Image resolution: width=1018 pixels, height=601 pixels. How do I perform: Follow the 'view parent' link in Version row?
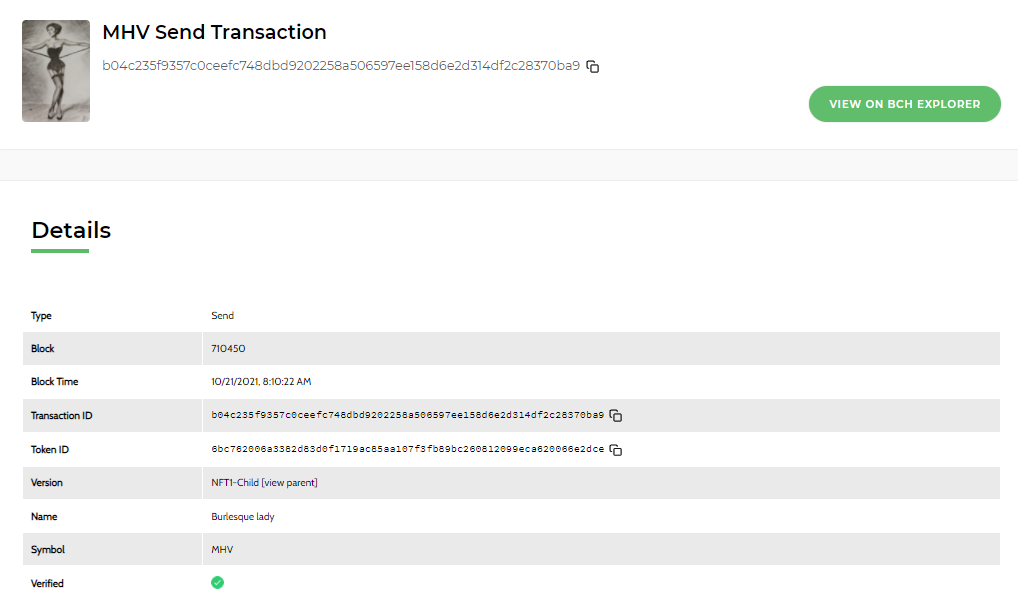290,483
